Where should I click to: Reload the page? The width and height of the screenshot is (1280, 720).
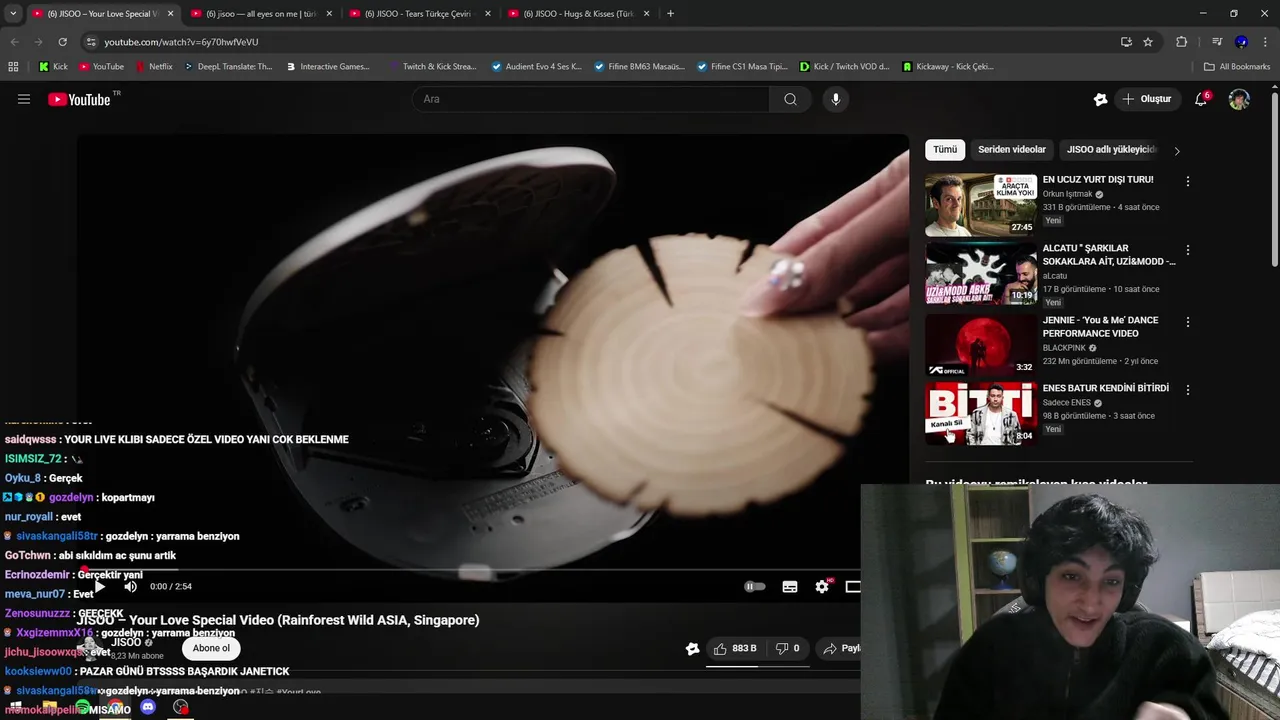point(62,42)
